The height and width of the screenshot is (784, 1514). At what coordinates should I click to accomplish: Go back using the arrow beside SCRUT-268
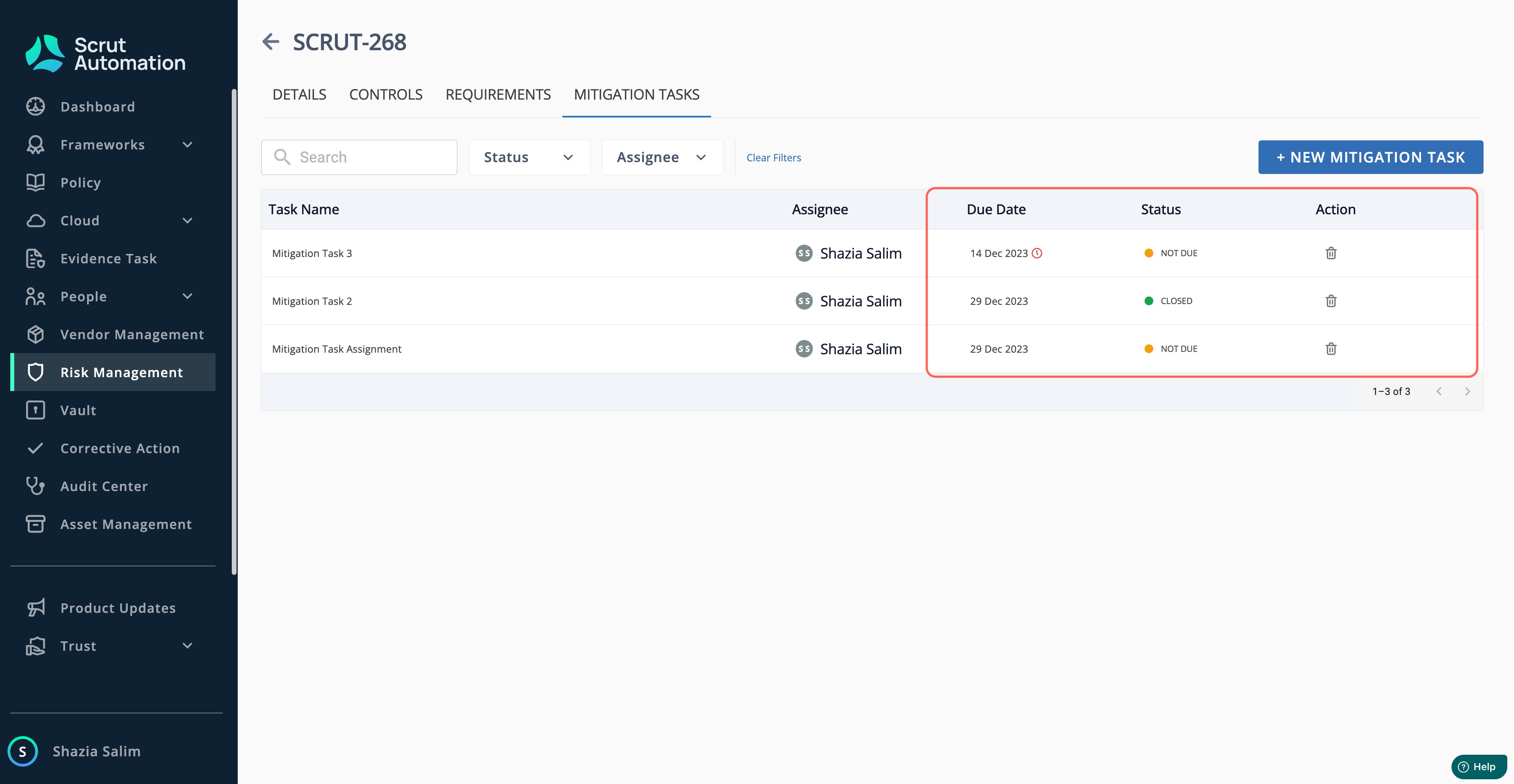pyautogui.click(x=271, y=42)
